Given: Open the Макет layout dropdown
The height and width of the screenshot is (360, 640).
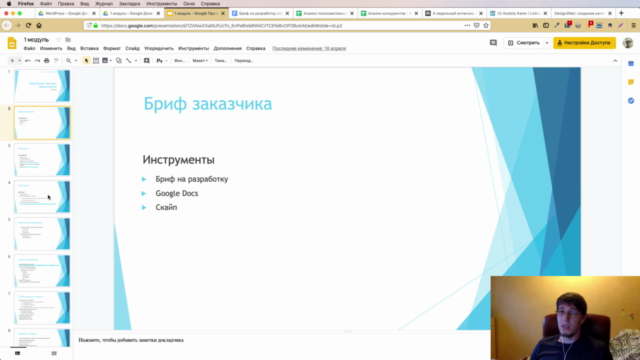Looking at the screenshot, I should click(x=200, y=60).
